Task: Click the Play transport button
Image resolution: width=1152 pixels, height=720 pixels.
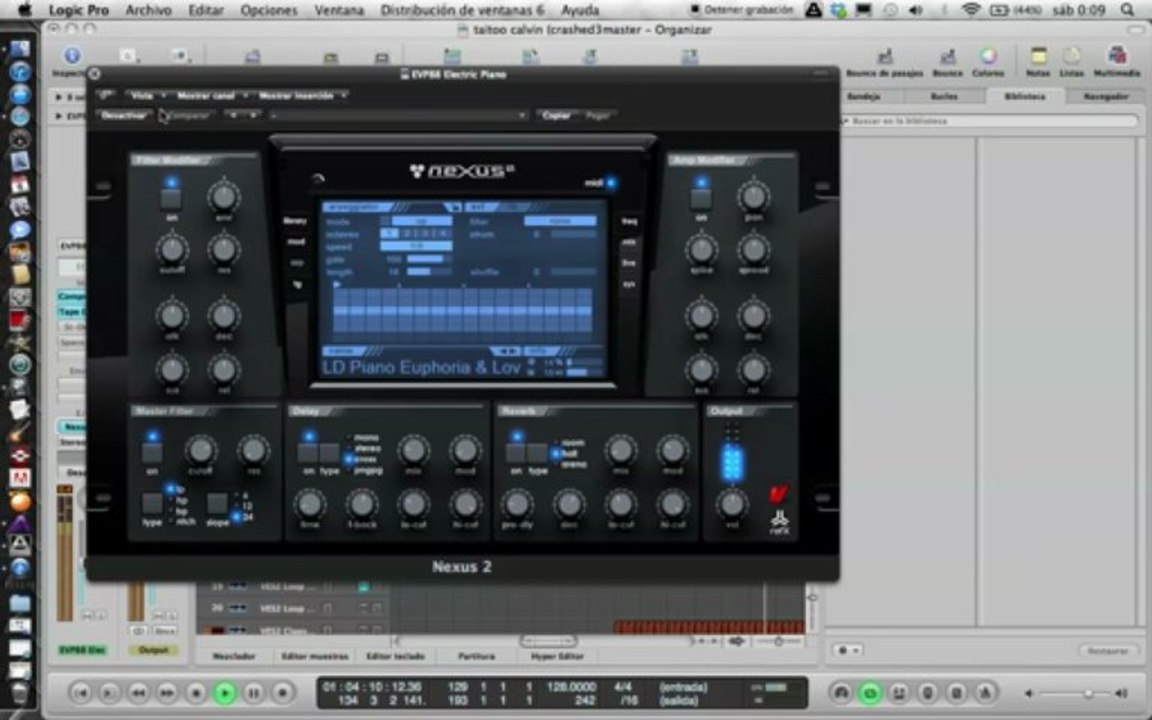Action: click(225, 693)
